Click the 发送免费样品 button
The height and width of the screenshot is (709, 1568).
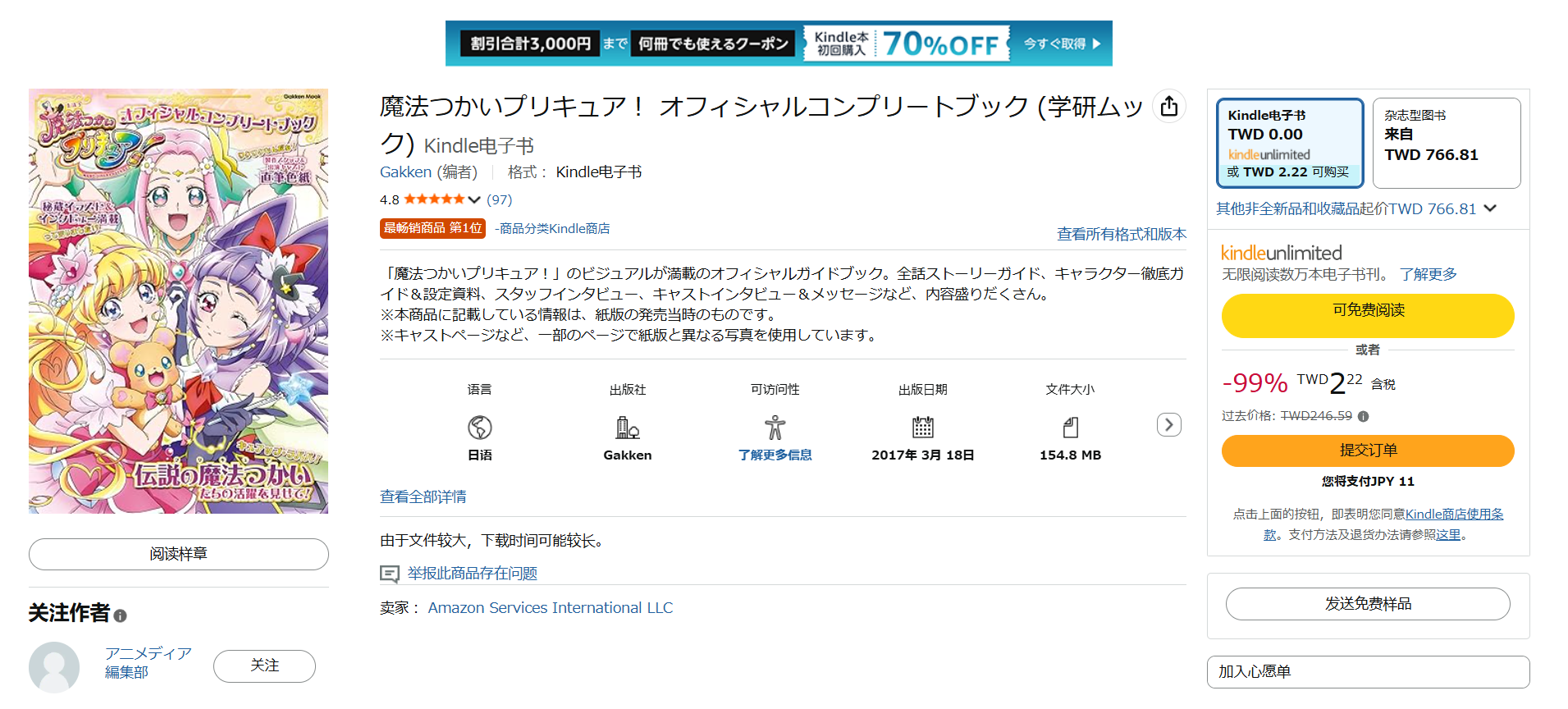pyautogui.click(x=1368, y=604)
